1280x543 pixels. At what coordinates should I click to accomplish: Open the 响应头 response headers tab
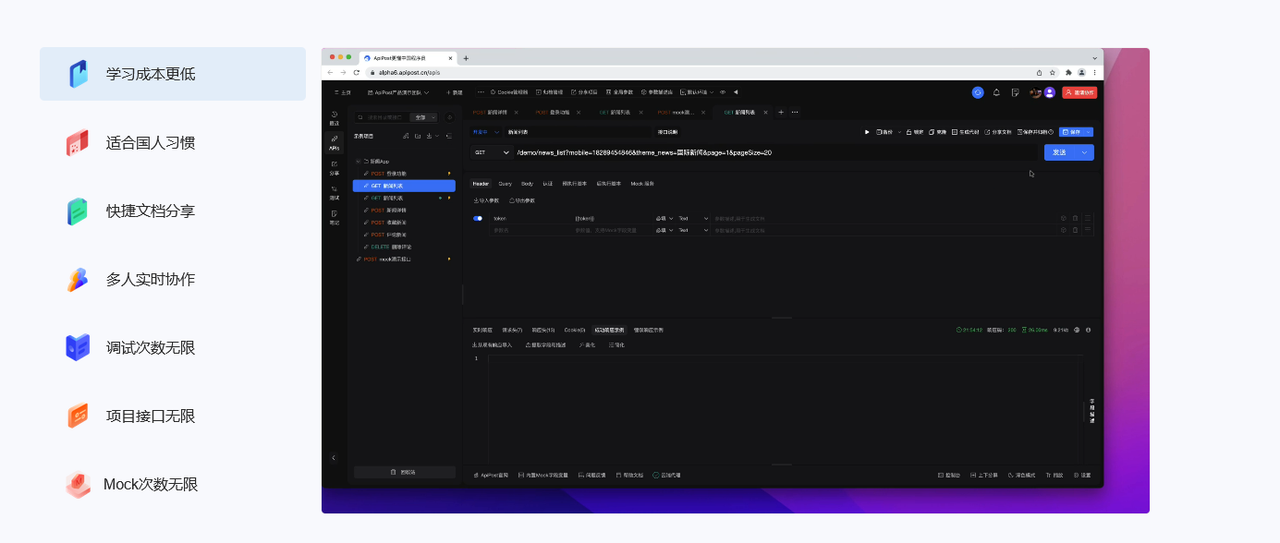click(543, 330)
